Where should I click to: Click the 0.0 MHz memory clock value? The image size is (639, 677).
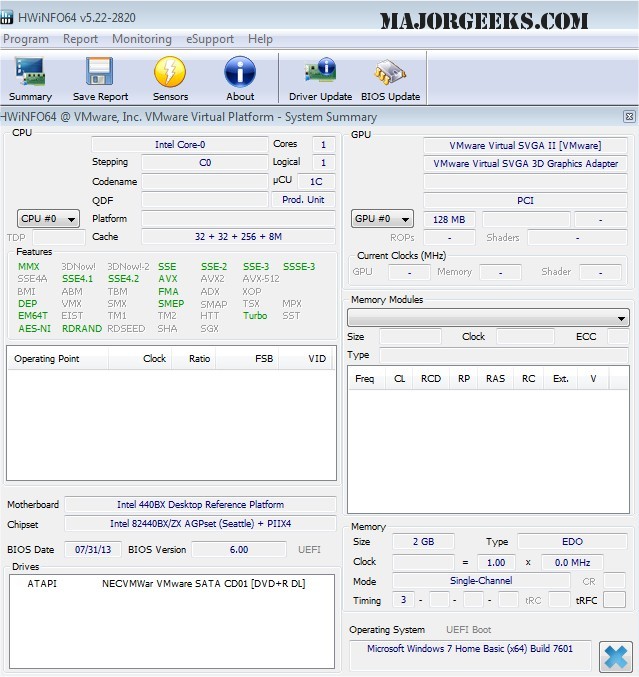coord(573,562)
